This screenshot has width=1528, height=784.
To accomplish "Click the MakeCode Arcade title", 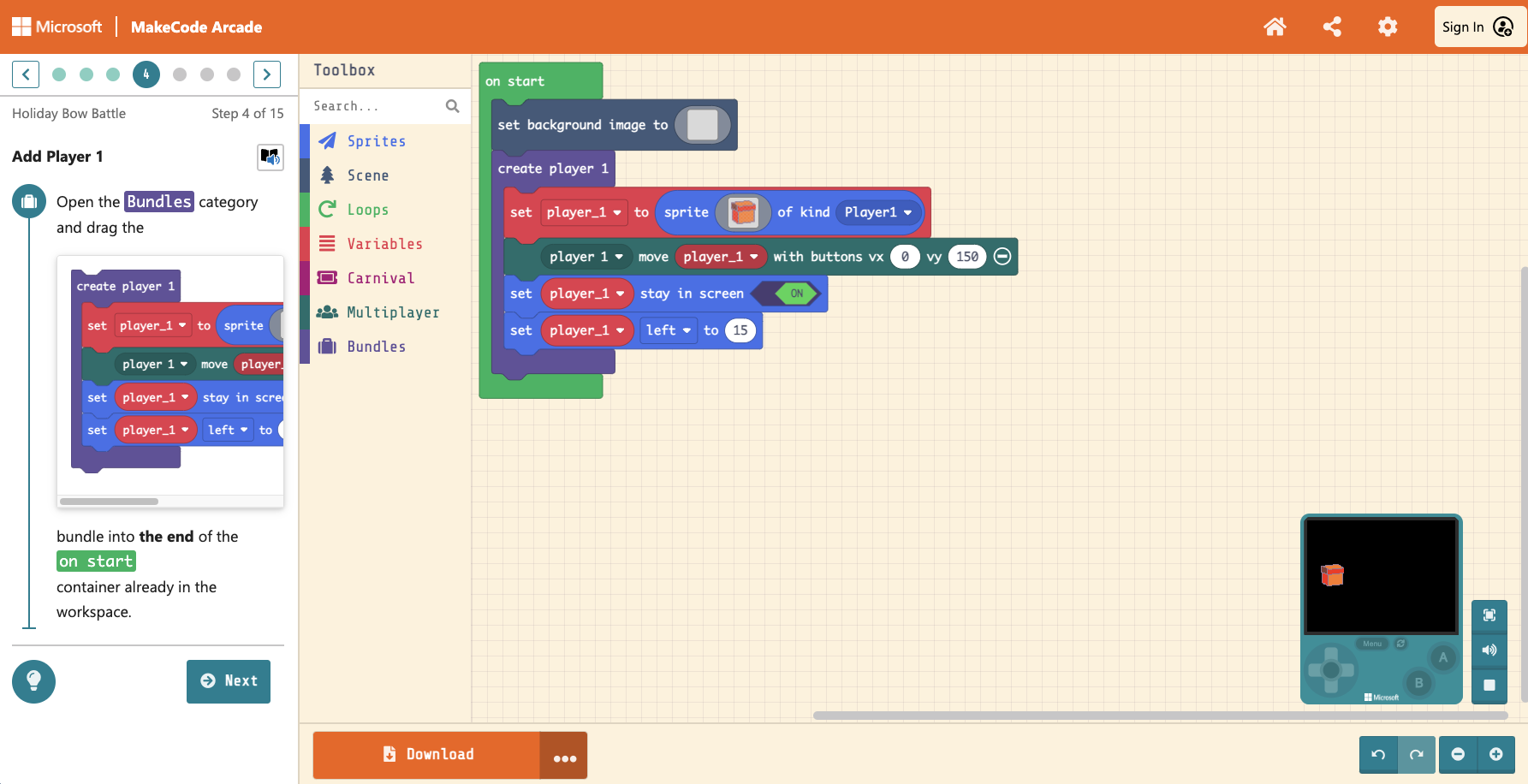I will (x=197, y=27).
